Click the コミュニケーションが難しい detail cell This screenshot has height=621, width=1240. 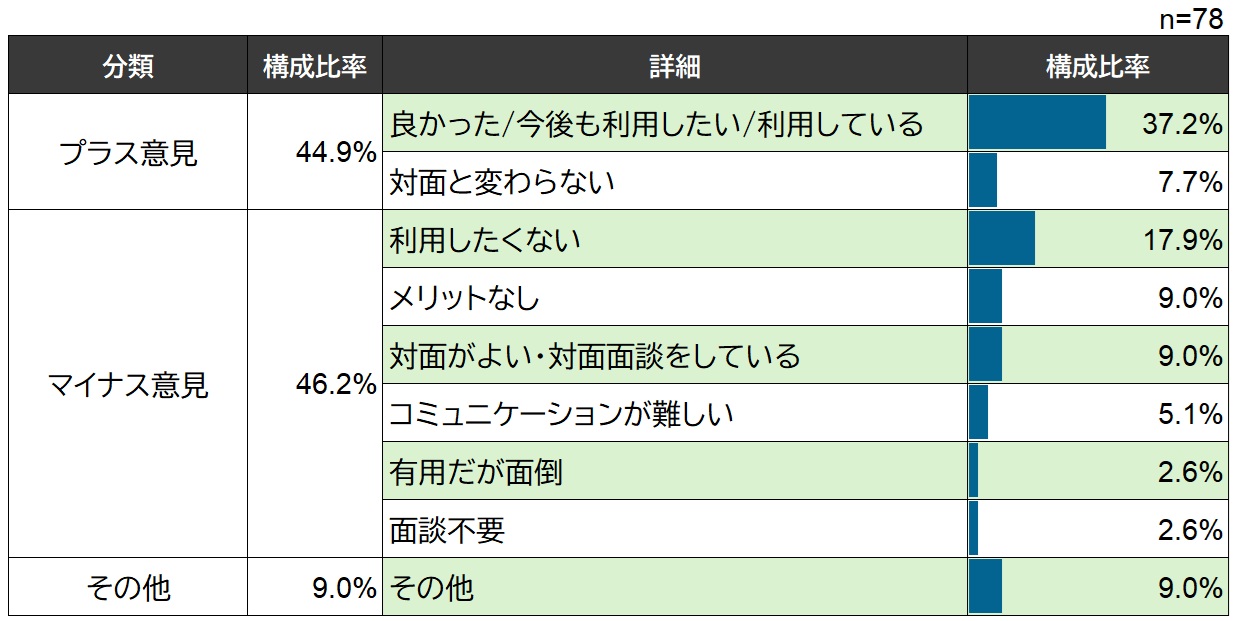[x=561, y=414]
